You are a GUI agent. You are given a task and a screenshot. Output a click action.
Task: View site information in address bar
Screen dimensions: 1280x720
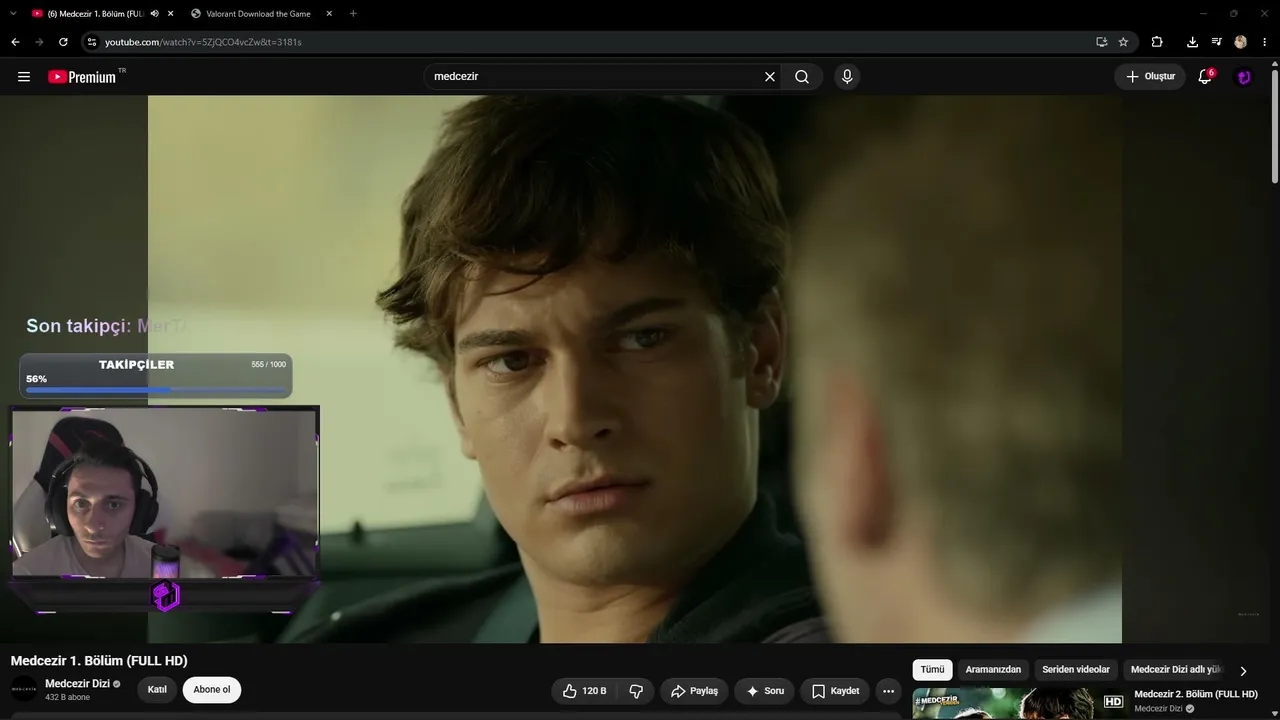(x=91, y=42)
